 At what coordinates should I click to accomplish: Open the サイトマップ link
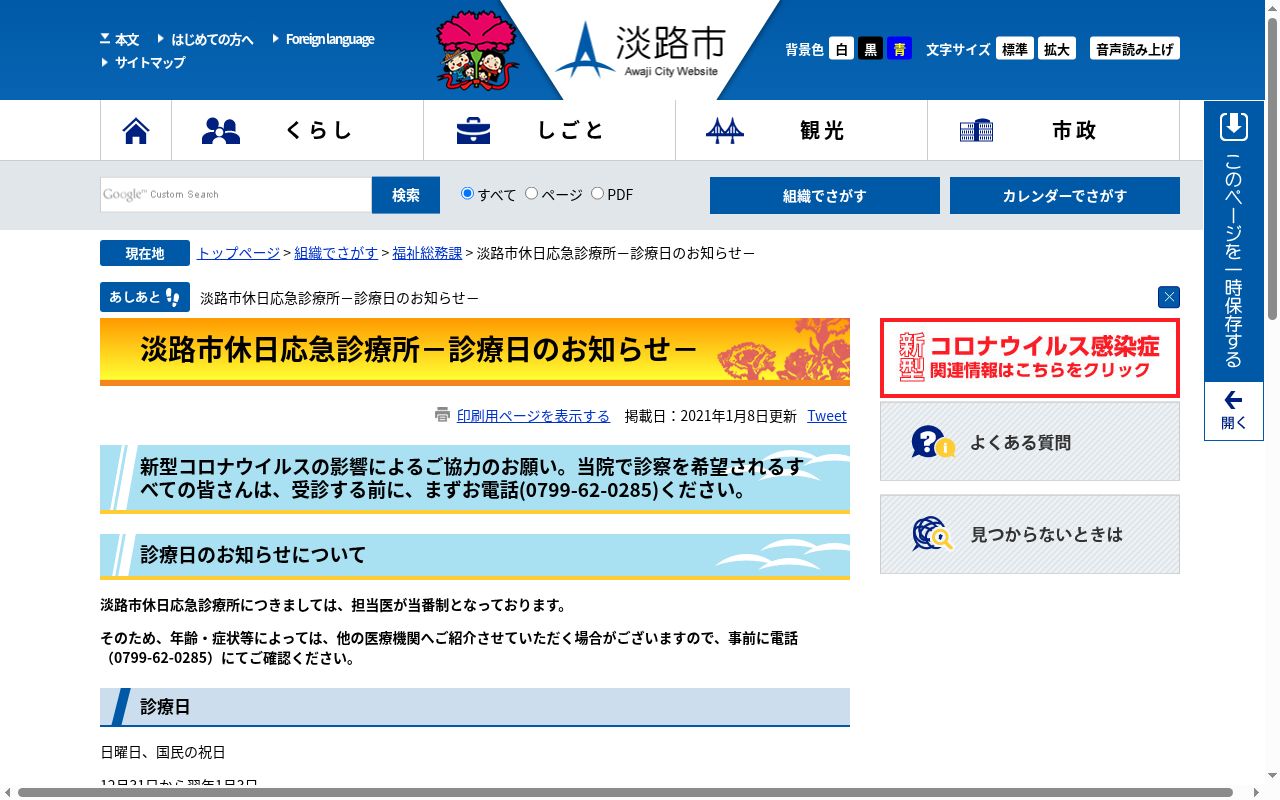point(150,62)
